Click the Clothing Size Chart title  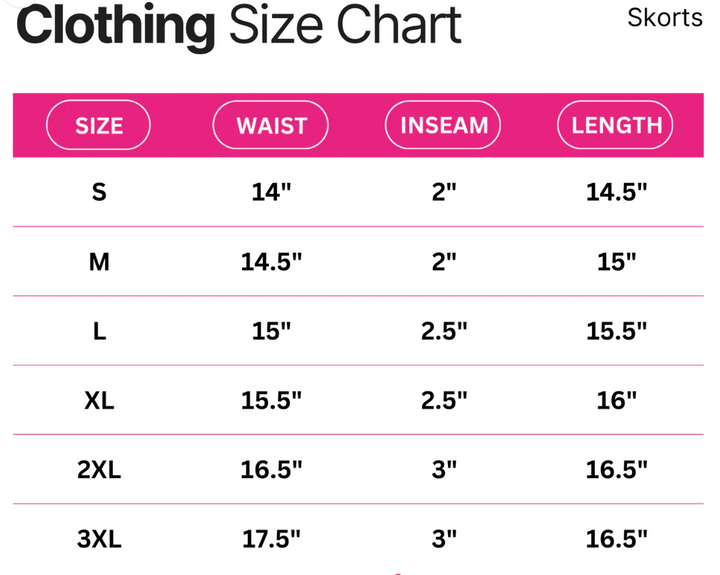click(239, 26)
